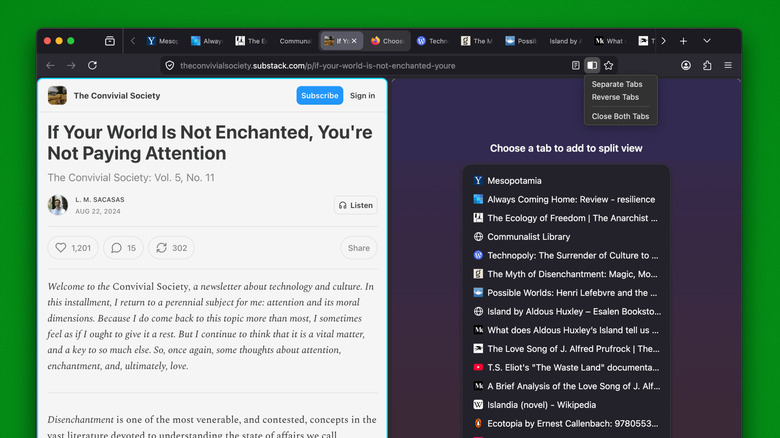The image size is (780, 438).
Task: Open comments button showing 15
Action: pos(124,248)
